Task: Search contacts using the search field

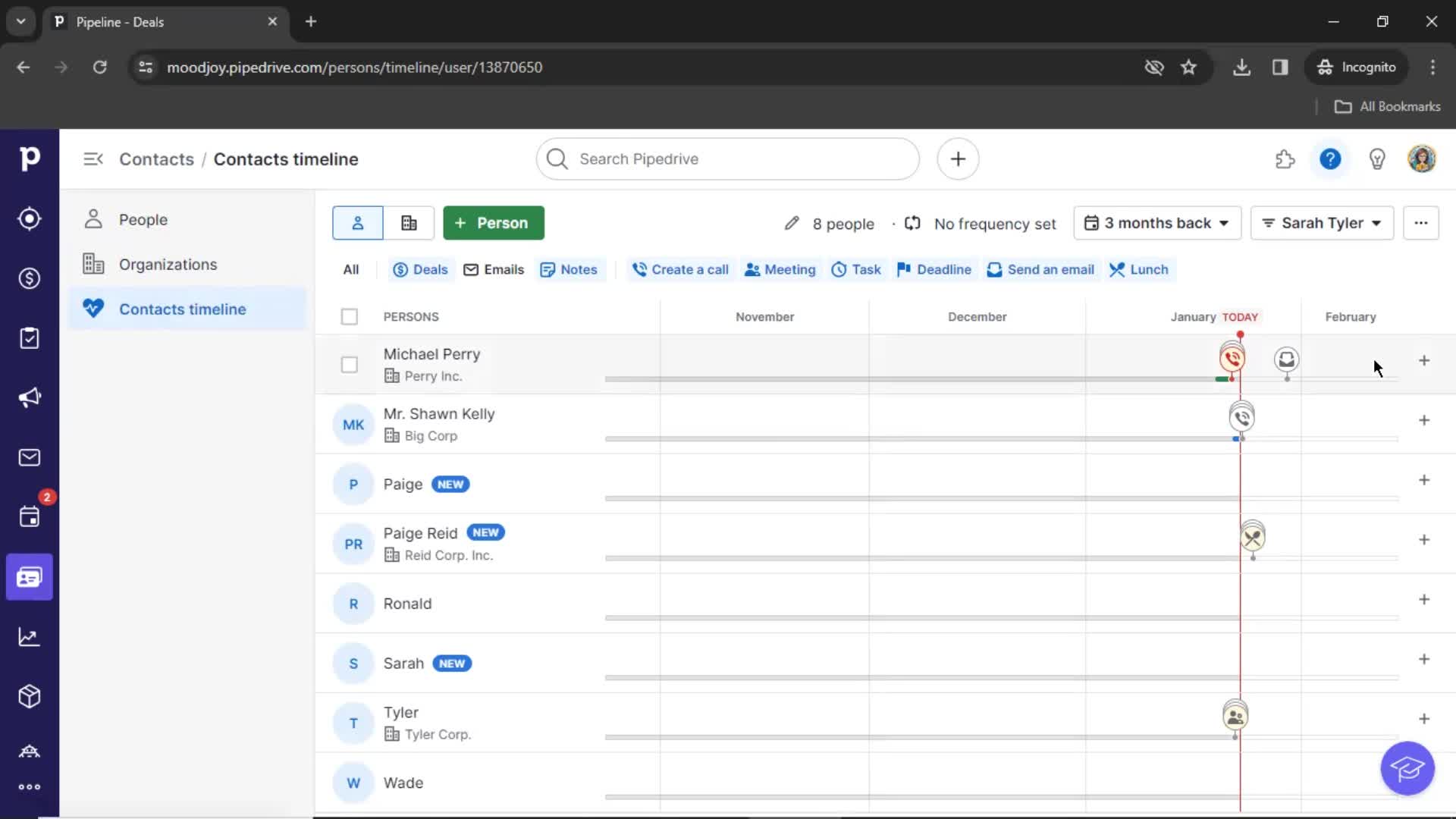Action: coord(728,159)
